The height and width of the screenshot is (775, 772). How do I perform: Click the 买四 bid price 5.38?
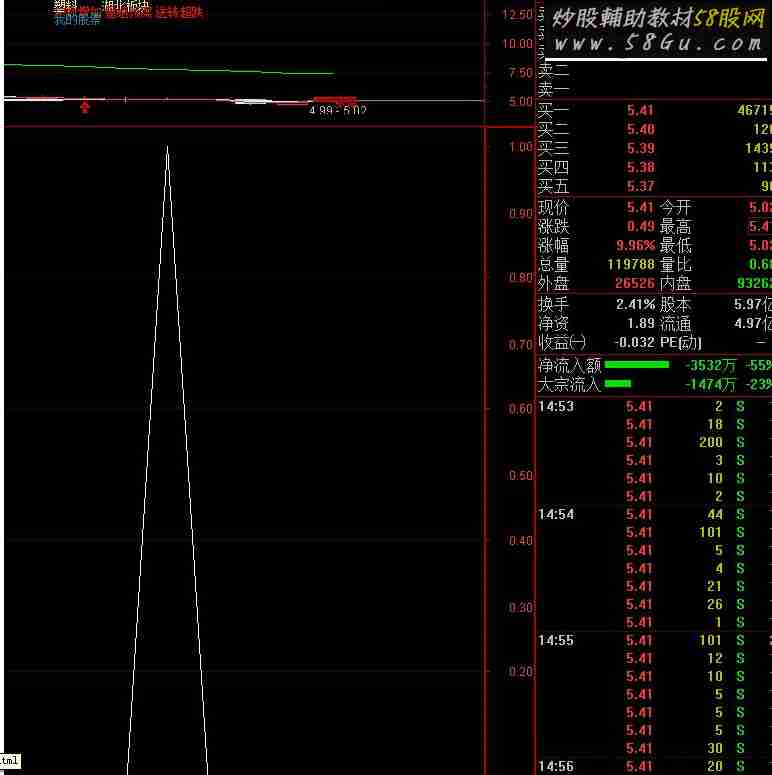pyautogui.click(x=641, y=168)
